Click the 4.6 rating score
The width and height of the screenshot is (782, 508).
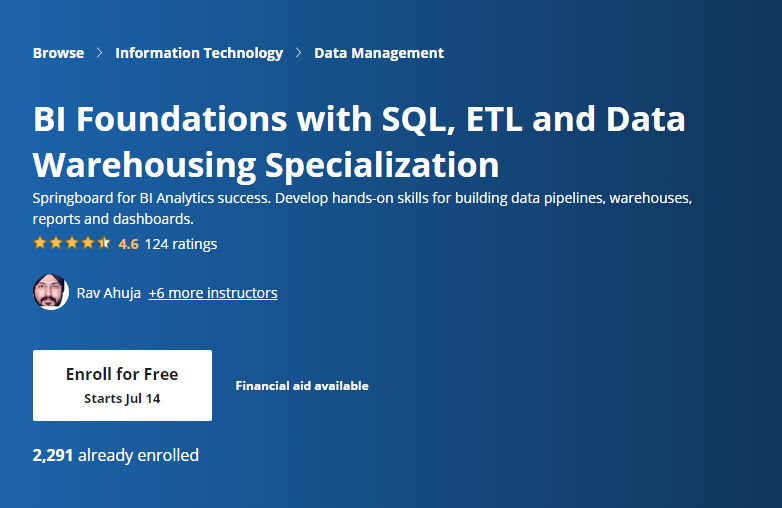(128, 244)
